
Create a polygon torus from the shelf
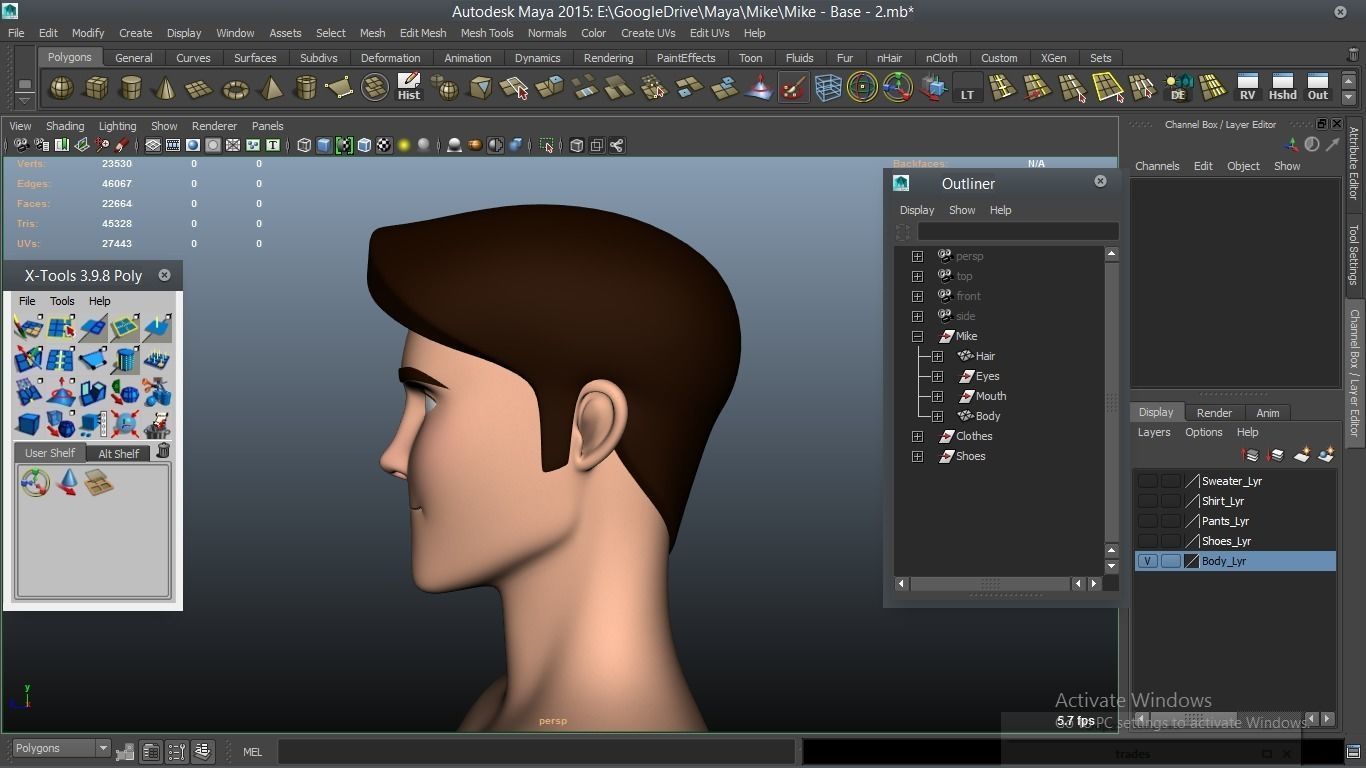click(x=235, y=88)
